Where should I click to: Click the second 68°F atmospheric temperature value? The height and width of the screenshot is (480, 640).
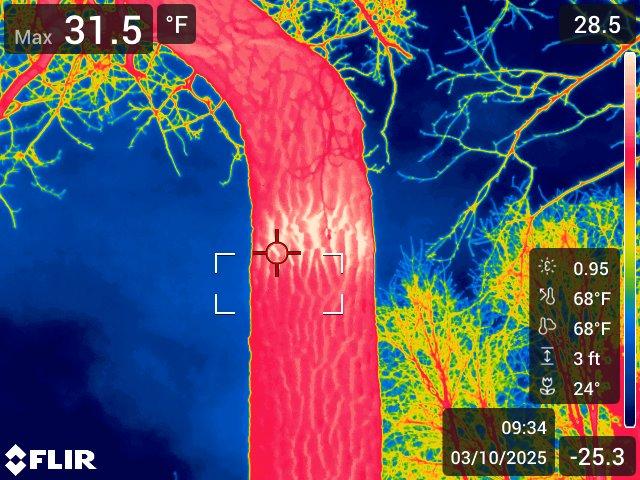coord(592,329)
